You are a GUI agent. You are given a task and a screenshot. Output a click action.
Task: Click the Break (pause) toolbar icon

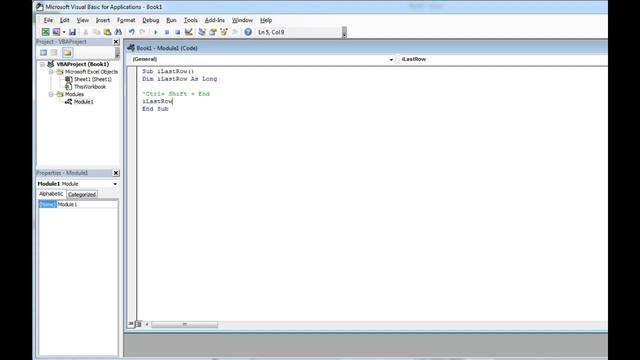pyautogui.click(x=167, y=32)
